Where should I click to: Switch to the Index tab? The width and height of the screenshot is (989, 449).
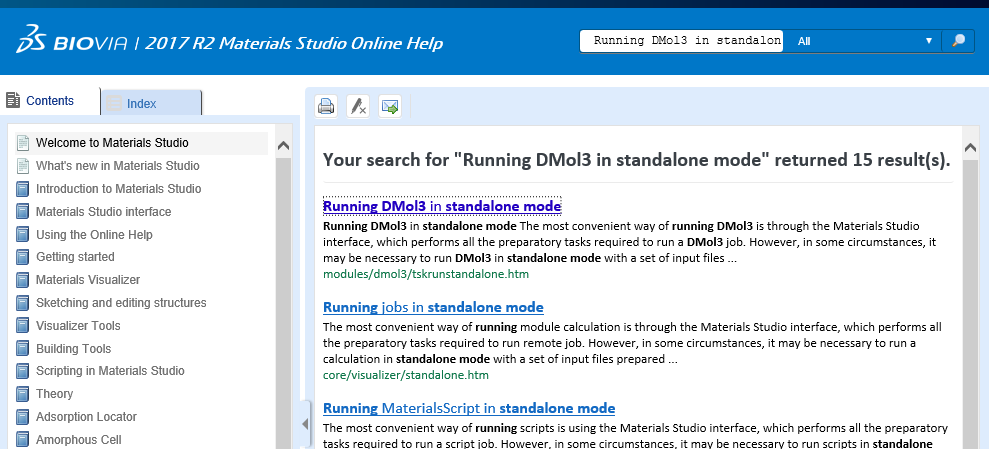click(151, 103)
